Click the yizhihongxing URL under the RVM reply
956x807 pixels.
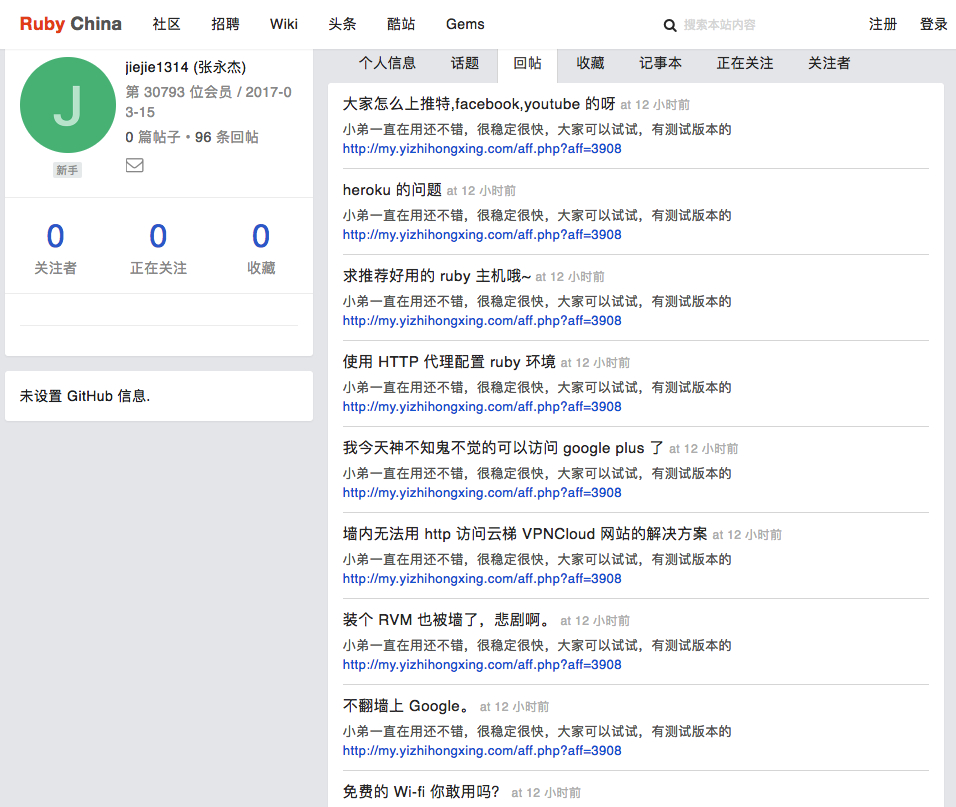[482, 665]
